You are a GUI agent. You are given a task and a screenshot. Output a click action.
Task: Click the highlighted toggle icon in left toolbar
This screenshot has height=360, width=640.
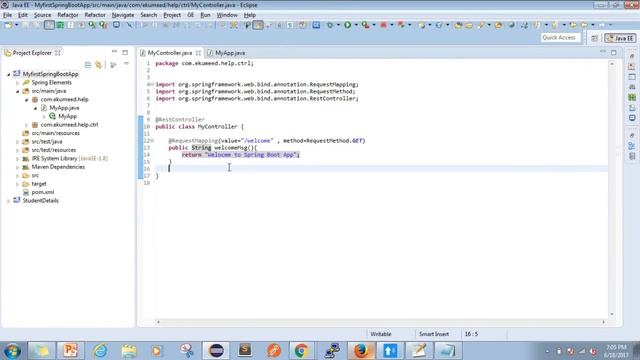(x=49, y=25)
